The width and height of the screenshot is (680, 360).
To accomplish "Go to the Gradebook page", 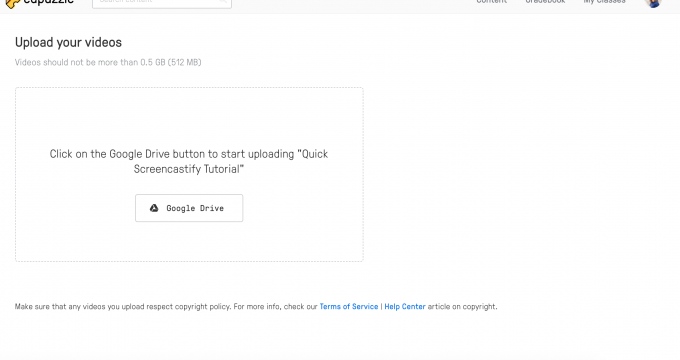I will coord(545,2).
